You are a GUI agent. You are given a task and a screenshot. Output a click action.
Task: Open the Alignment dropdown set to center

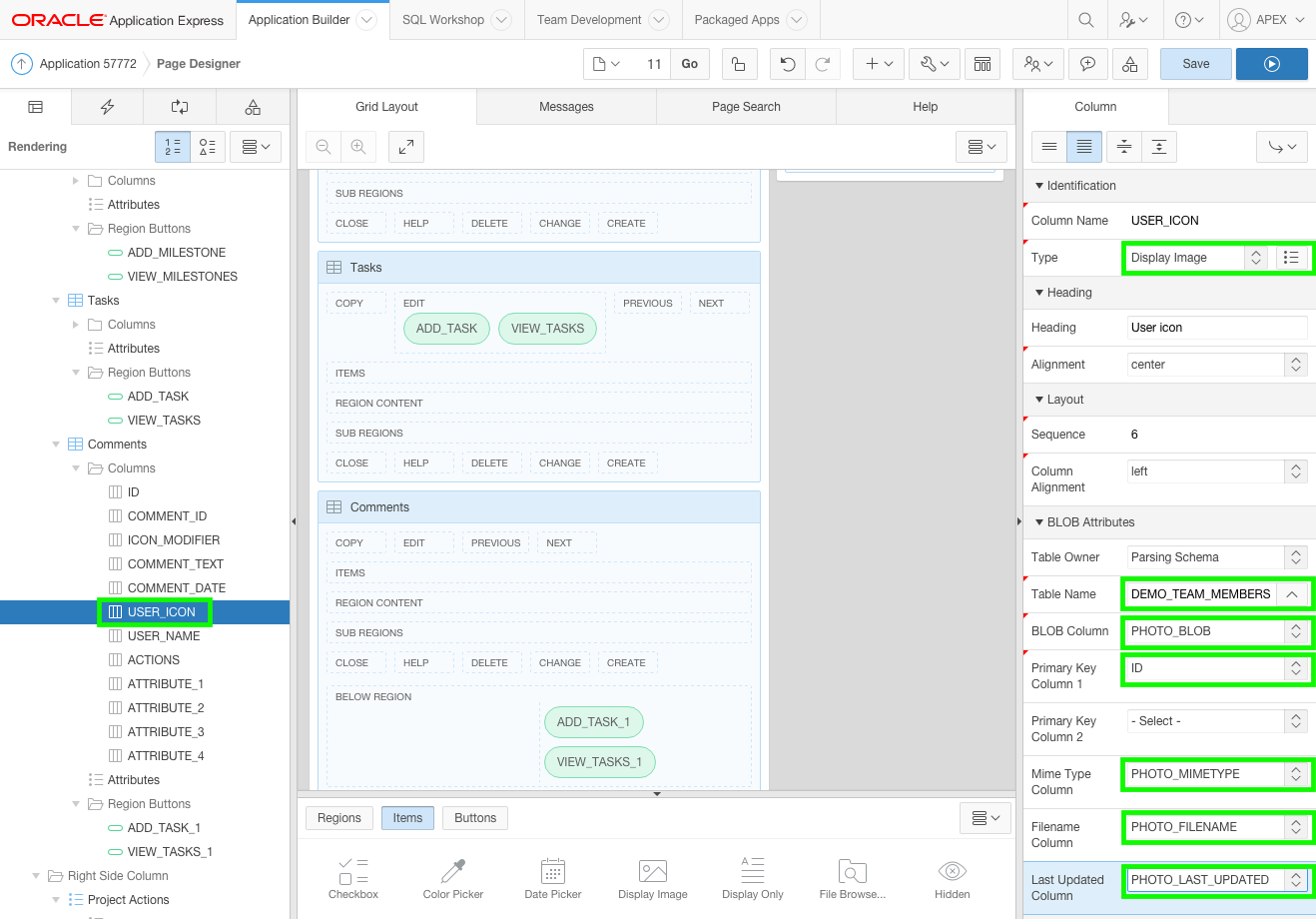point(1217,365)
